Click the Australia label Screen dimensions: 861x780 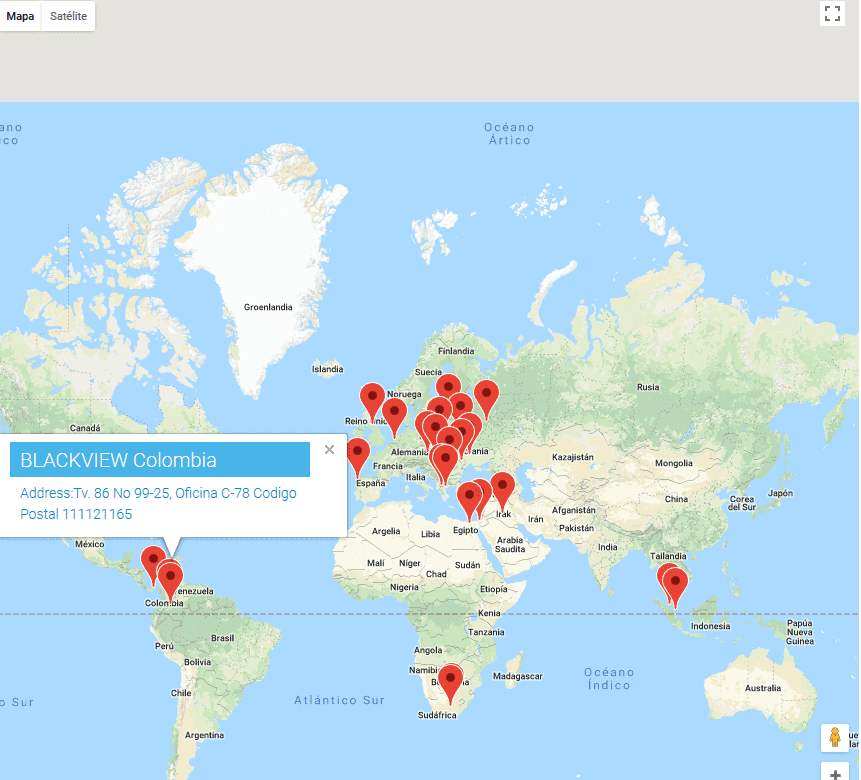tap(763, 688)
